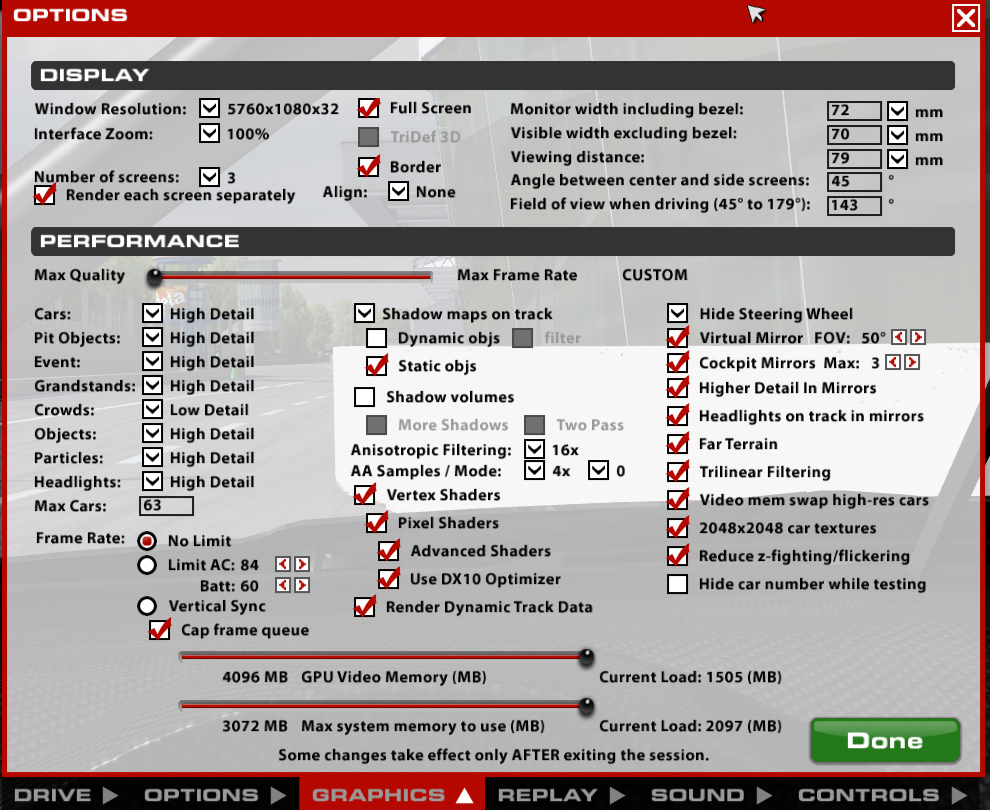Open Anisotropic Filtering dropdown
This screenshot has width=990, height=810.
click(535, 449)
